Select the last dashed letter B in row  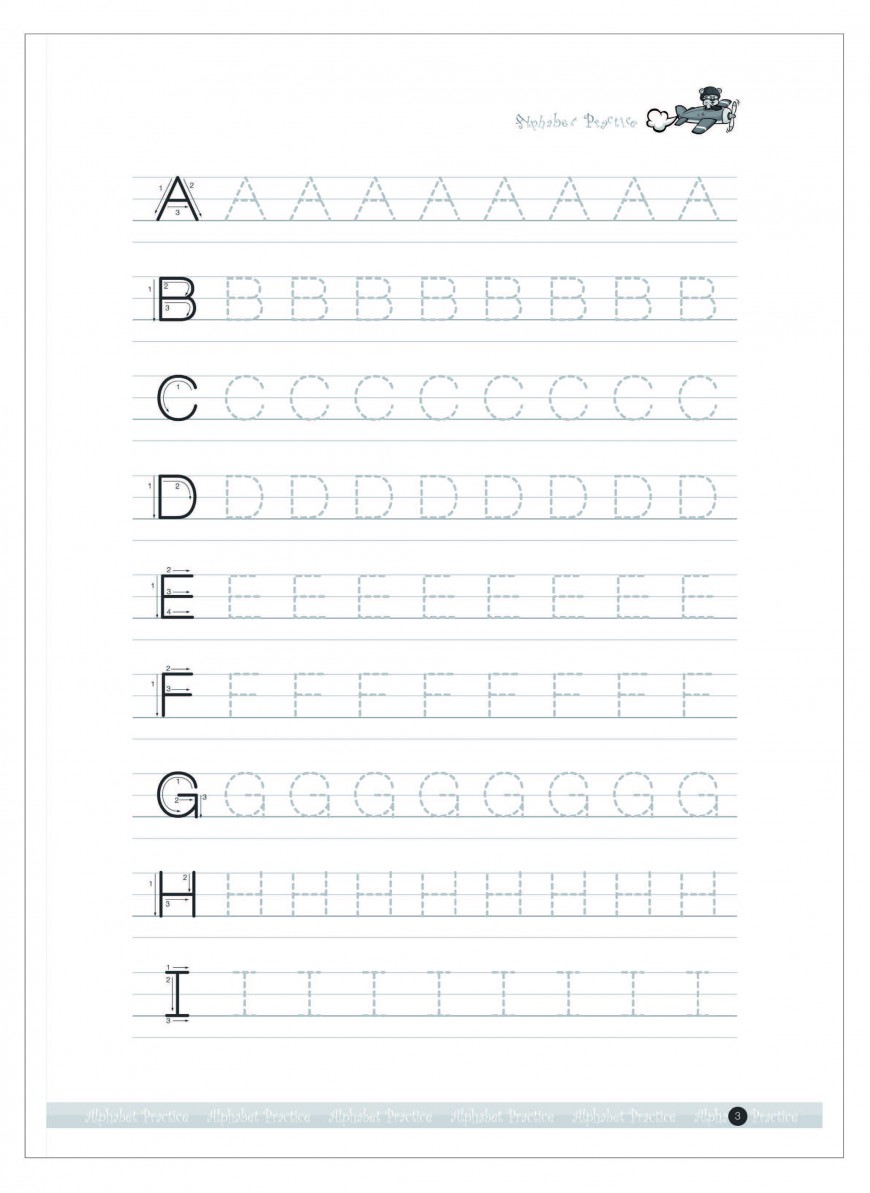pos(698,299)
